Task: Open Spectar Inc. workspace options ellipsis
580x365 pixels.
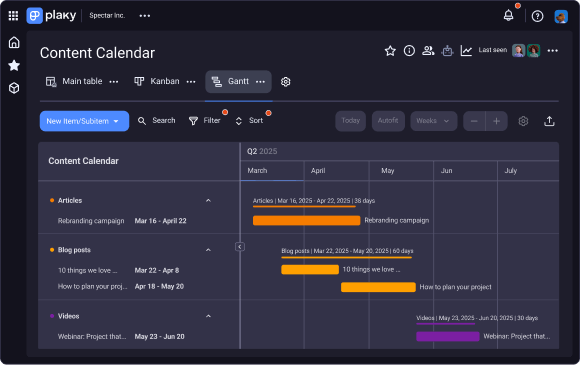Action: tap(145, 16)
